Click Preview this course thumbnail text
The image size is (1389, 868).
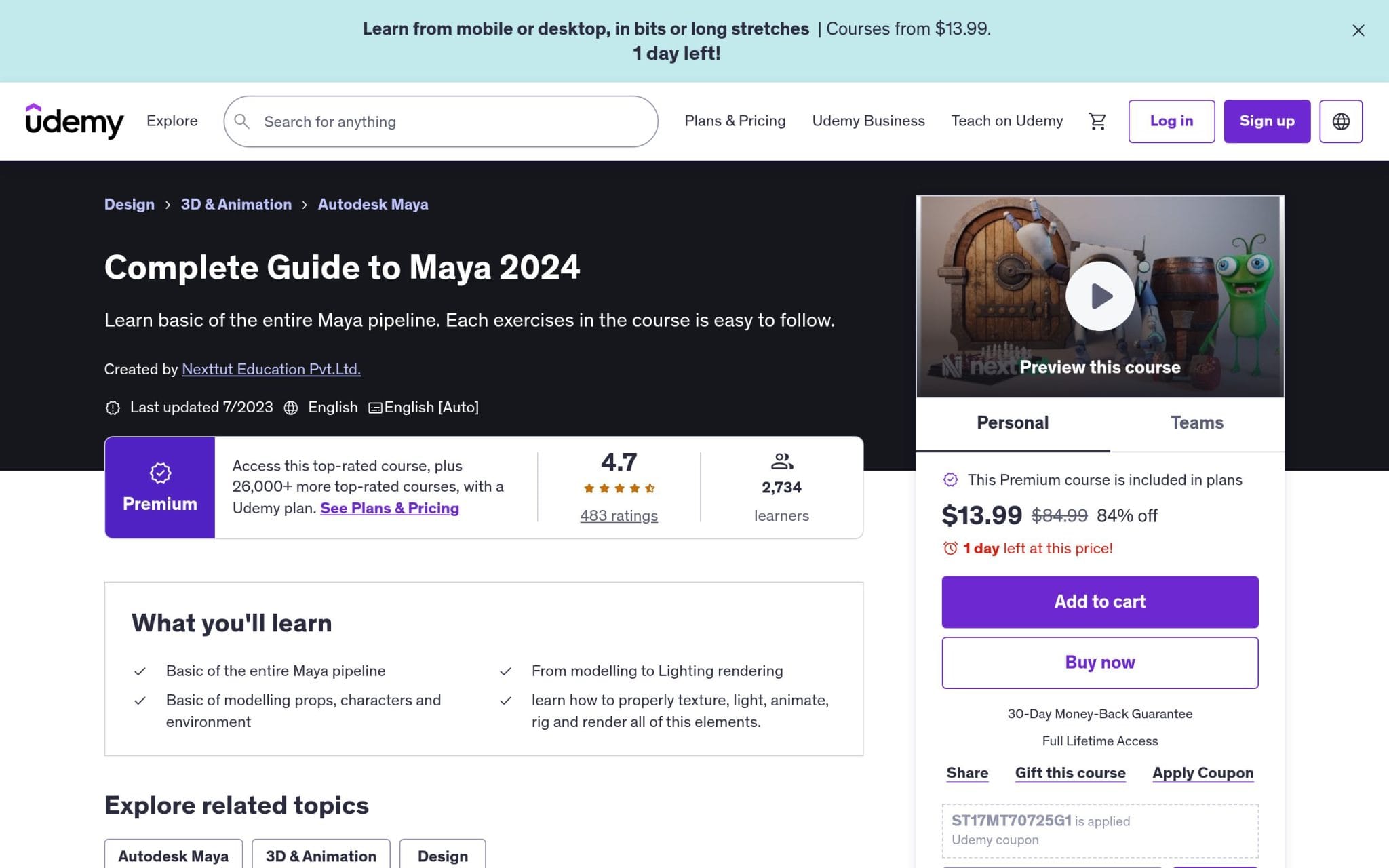[x=1100, y=367]
